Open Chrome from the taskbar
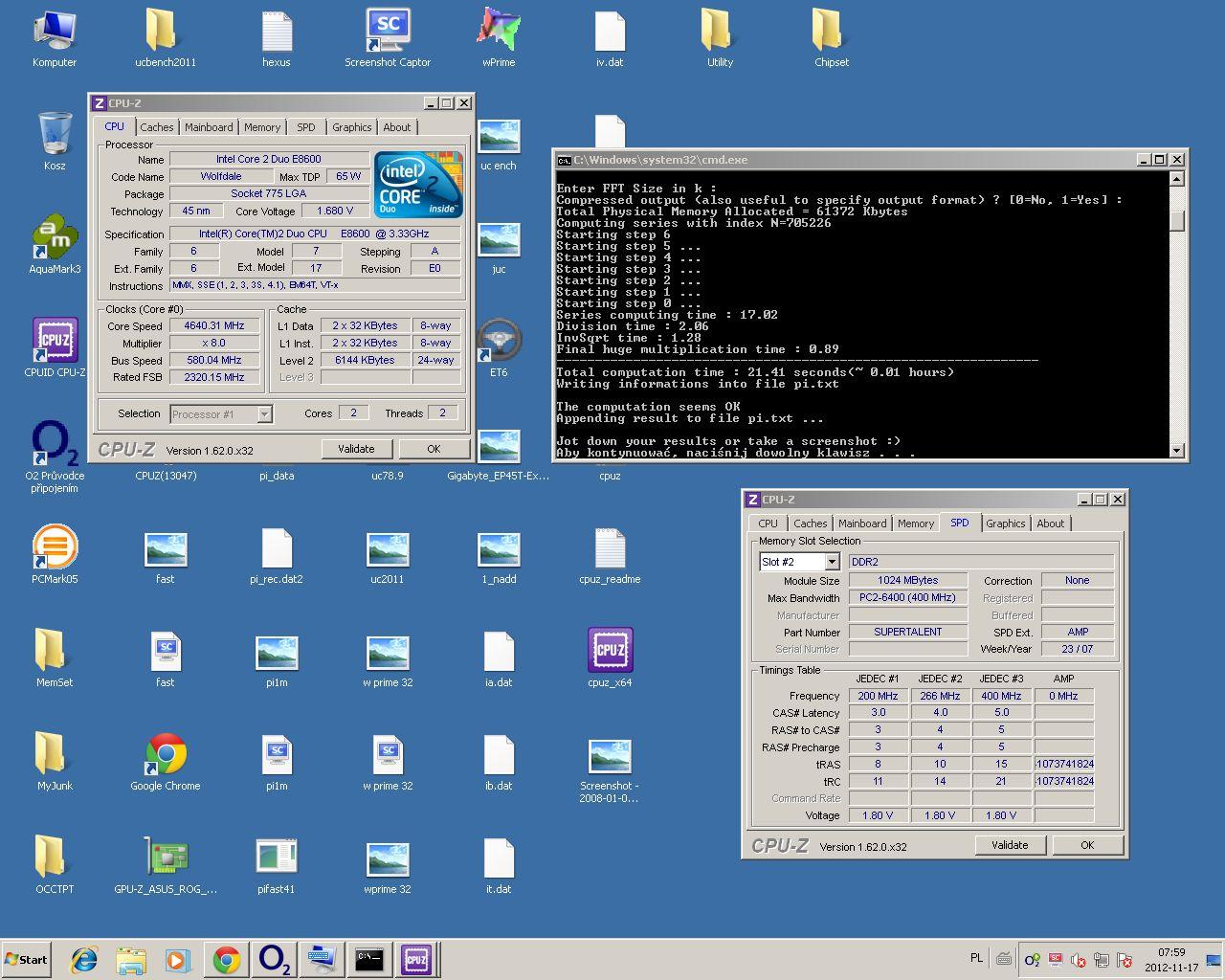Viewport: 1225px width, 980px height. (227, 959)
